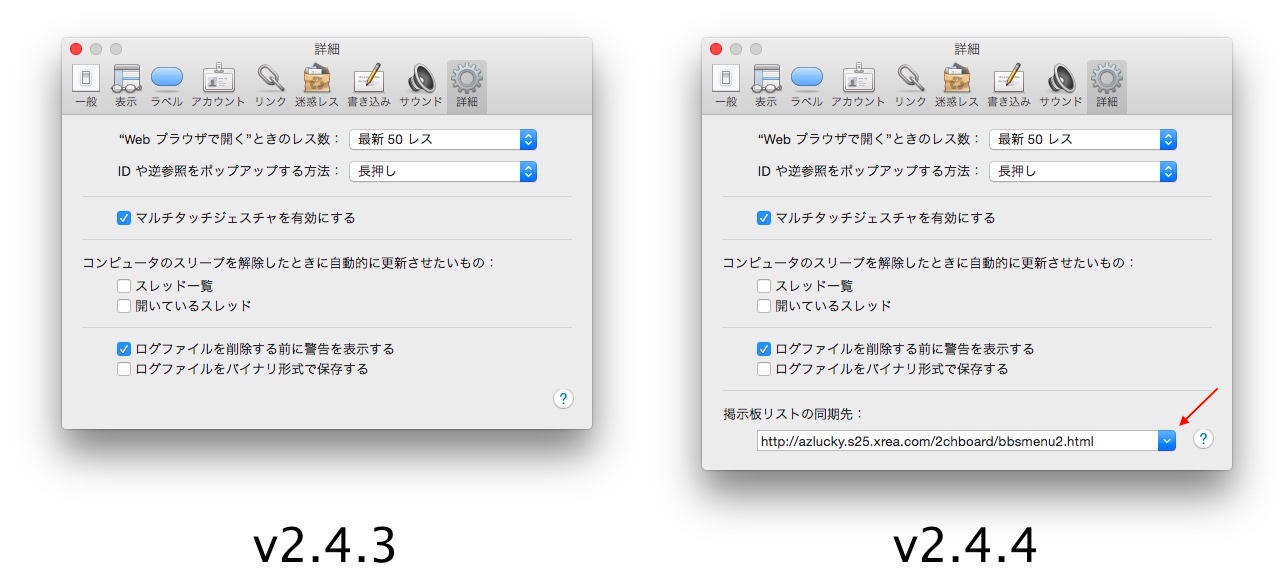Open 長押し popup menu in v2.4.4 window
Viewport: 1280px width, 580px height.
pyautogui.click(x=1083, y=171)
